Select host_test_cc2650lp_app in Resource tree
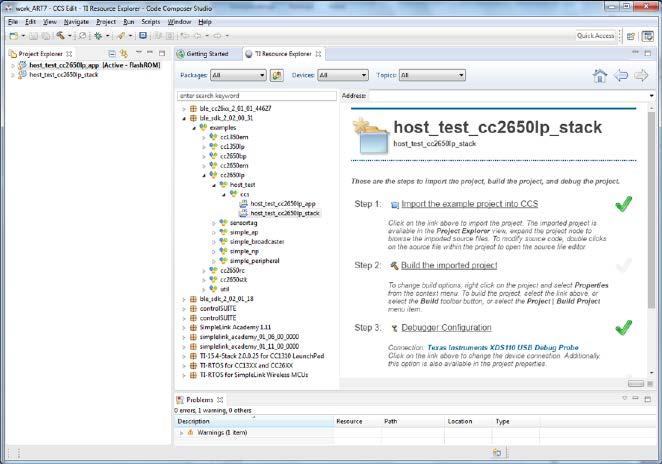662x464 pixels. pos(282,204)
